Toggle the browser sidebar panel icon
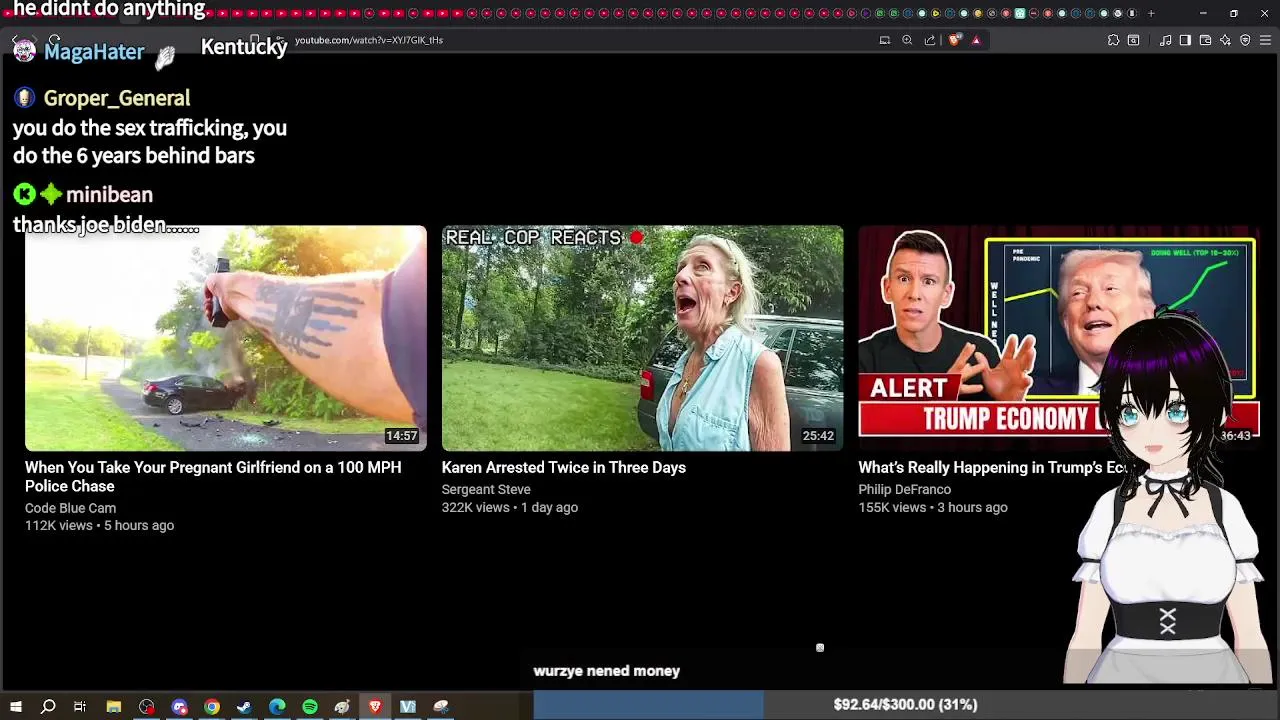The width and height of the screenshot is (1280, 720). point(1185,40)
